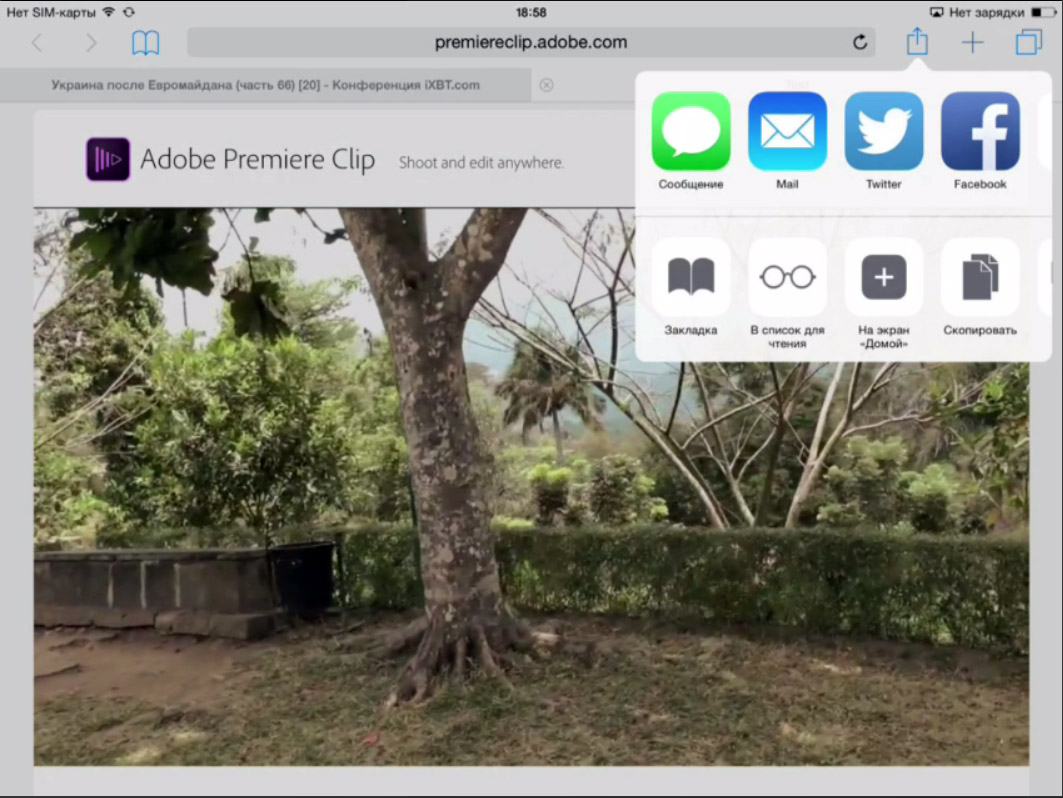Go forward with the Safari forward arrow
Image resolution: width=1063 pixels, height=798 pixels.
91,43
